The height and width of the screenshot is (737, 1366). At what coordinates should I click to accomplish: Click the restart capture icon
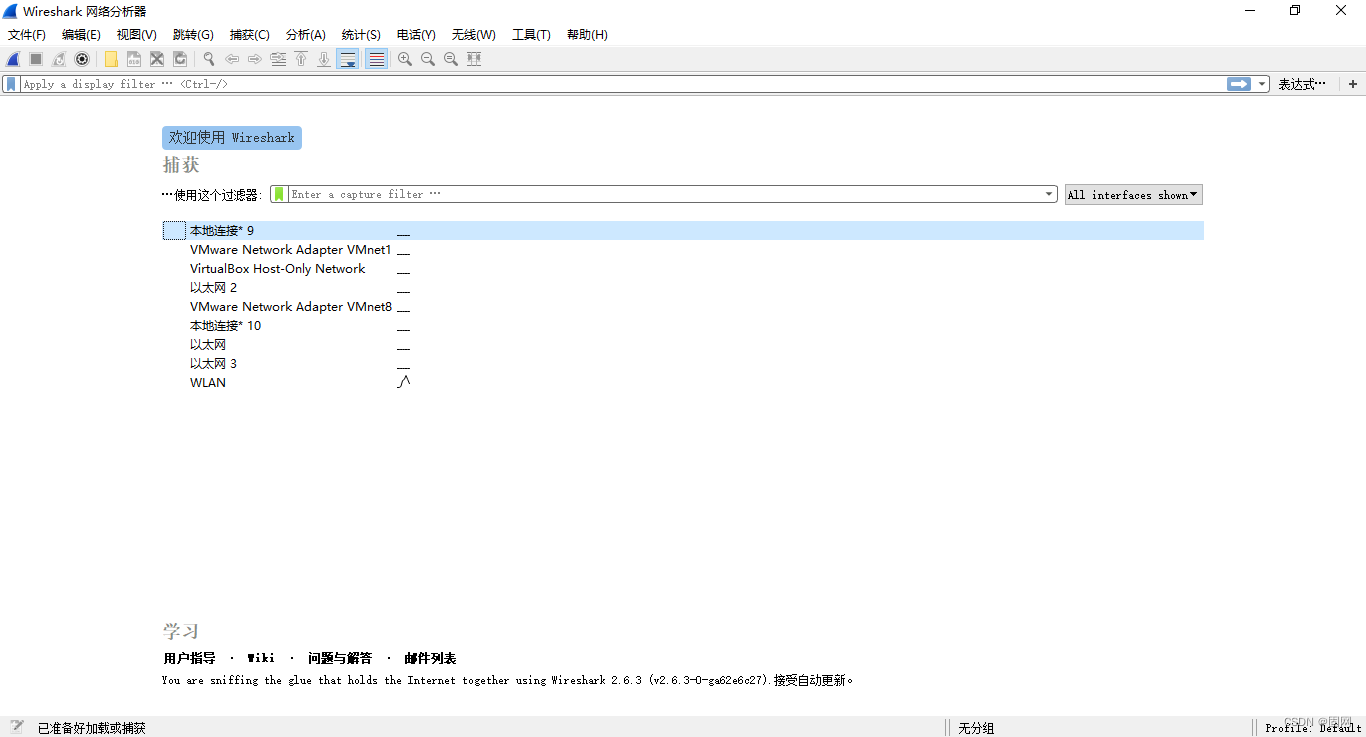point(59,59)
